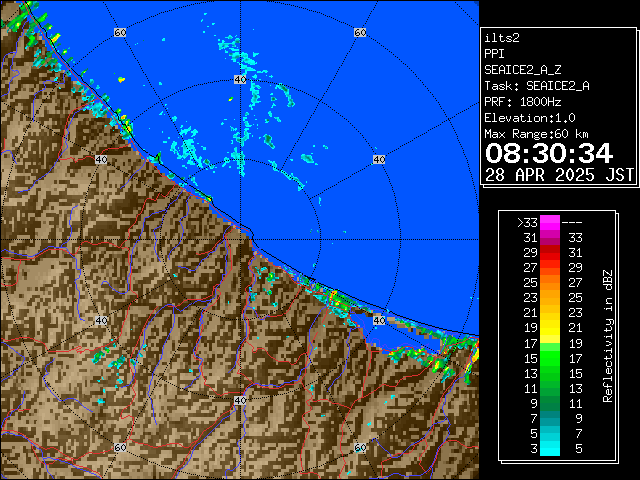Click the "Max Range:60 km" text
Viewport: 640px width, 480px height.
pyautogui.click(x=536, y=134)
